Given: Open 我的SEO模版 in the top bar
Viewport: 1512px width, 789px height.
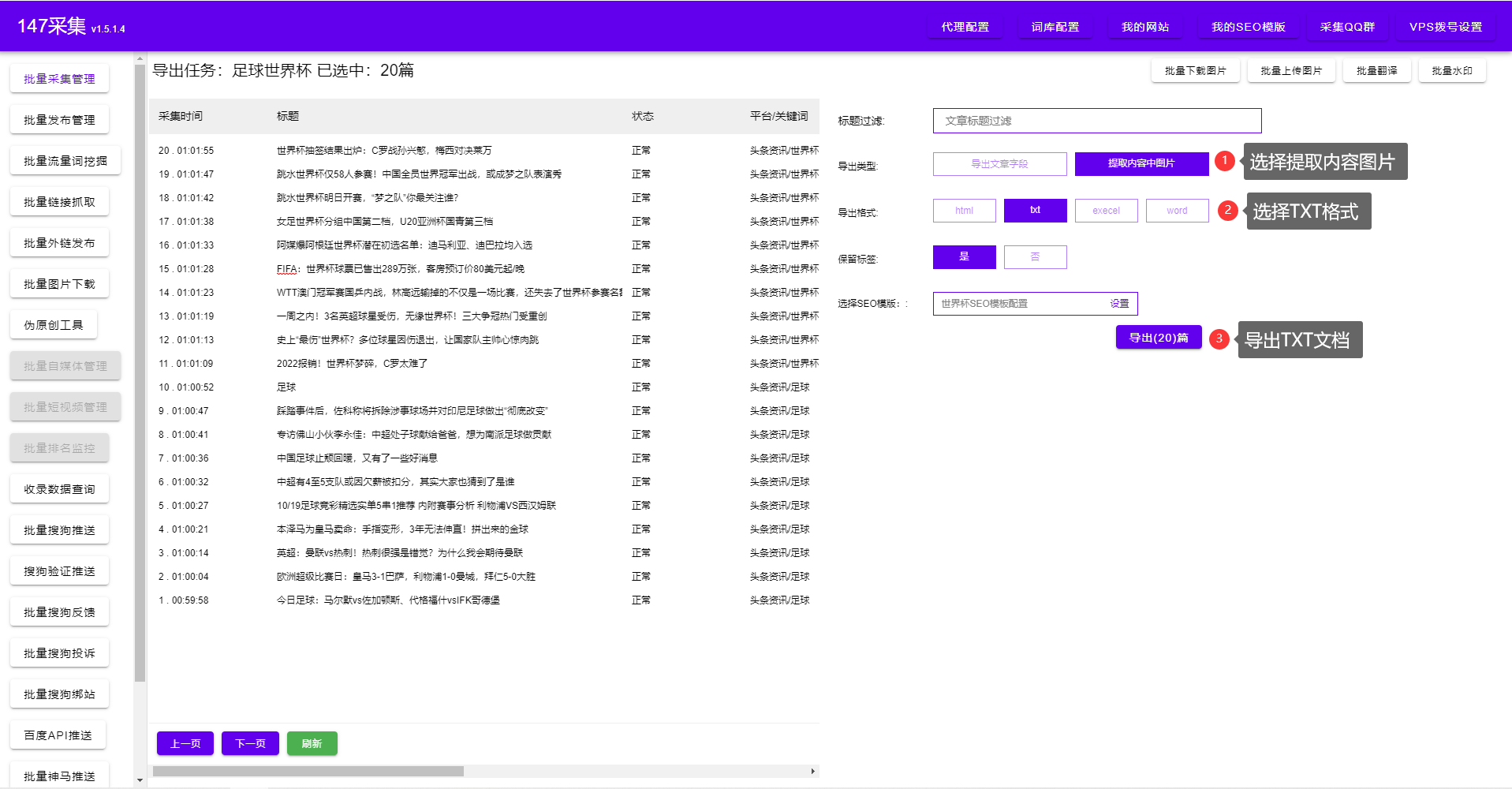Looking at the screenshot, I should [1248, 27].
